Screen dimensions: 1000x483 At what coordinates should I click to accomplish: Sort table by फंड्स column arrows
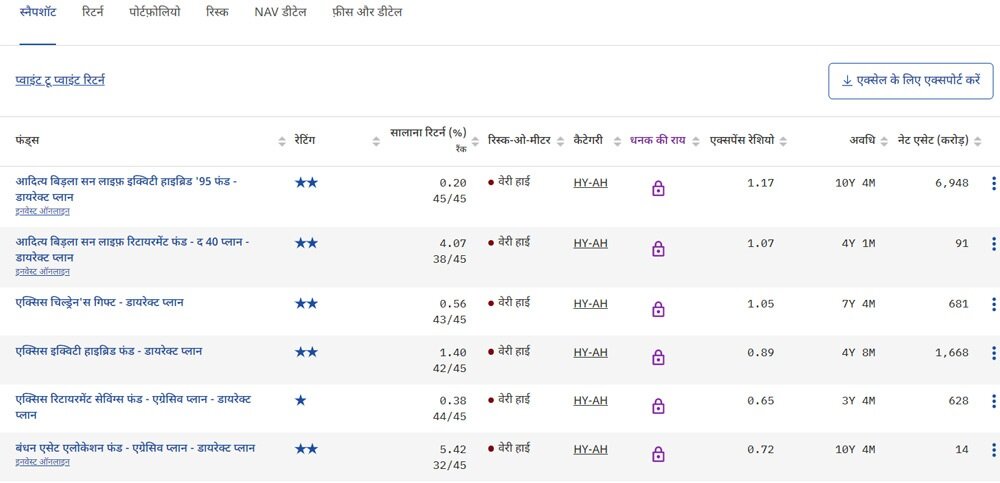[282, 142]
